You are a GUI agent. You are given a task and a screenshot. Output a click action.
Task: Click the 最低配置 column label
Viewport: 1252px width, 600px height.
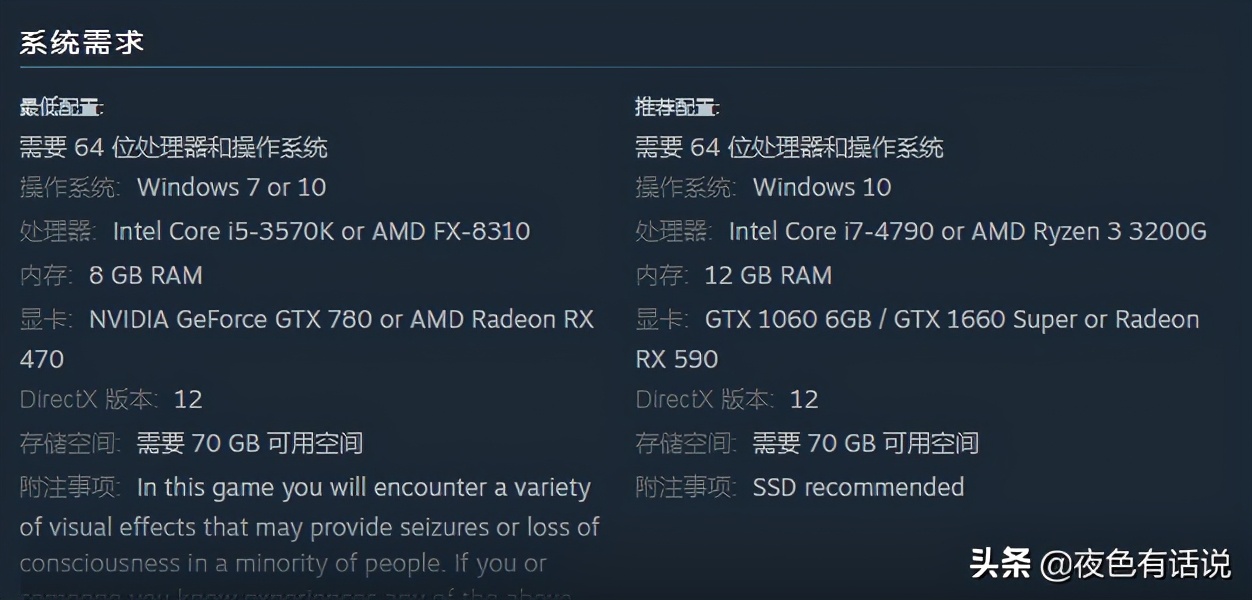pyautogui.click(x=61, y=107)
